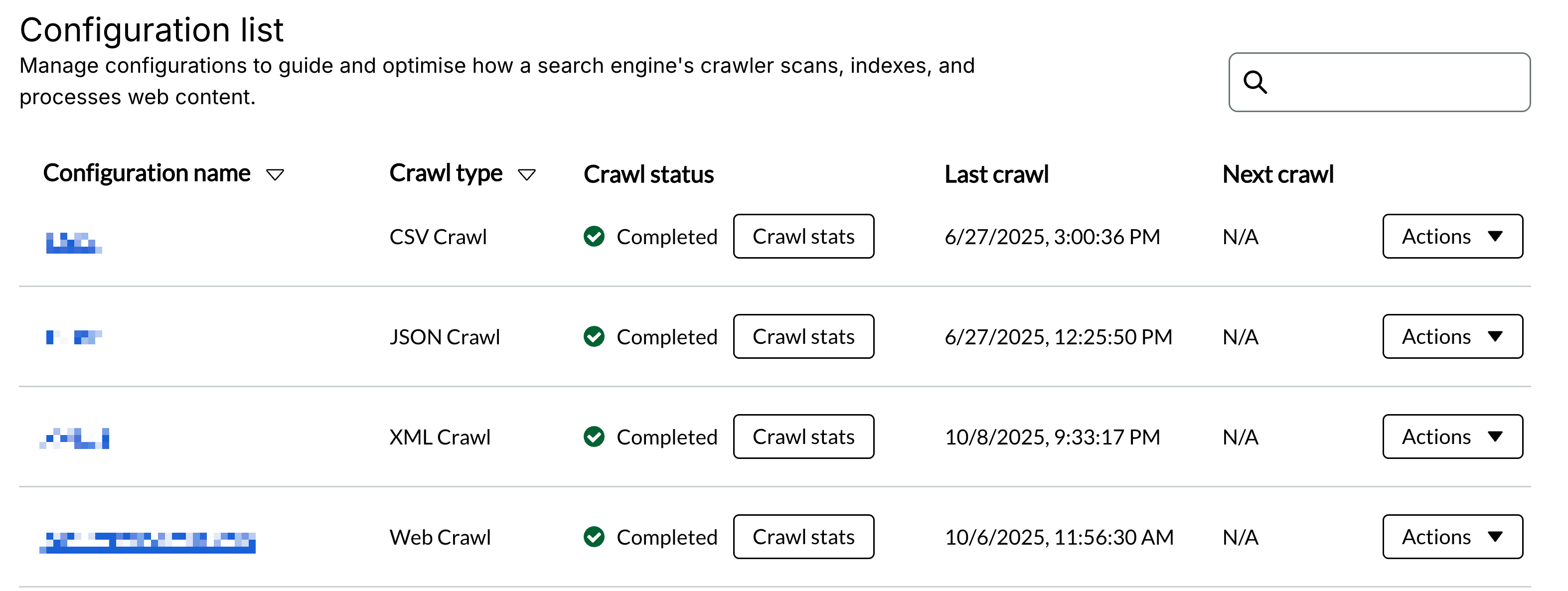Open Actions dropdown for XML Crawl row
1568x591 pixels.
[x=1452, y=437]
